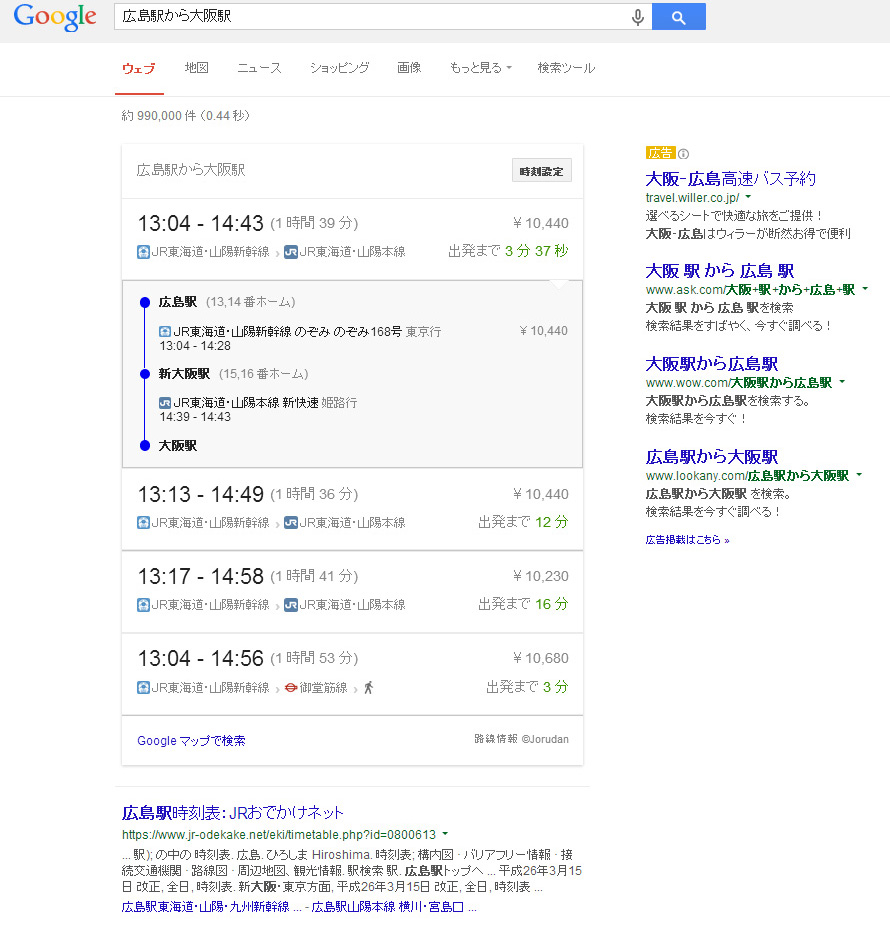Click the 出発まで 3 分 37 秒 countdown
Viewport: 890px width, 935px height.
[508, 251]
